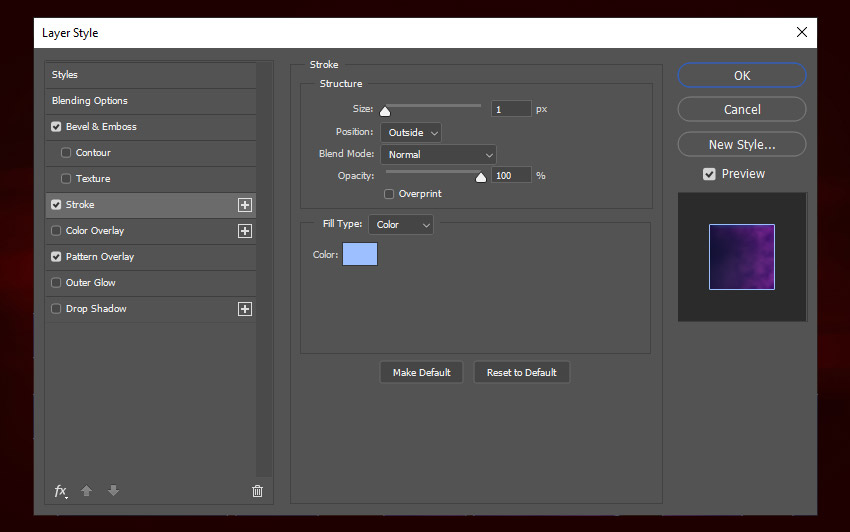Add another Color Overlay with plus icon
The width and height of the screenshot is (850, 532).
(244, 231)
